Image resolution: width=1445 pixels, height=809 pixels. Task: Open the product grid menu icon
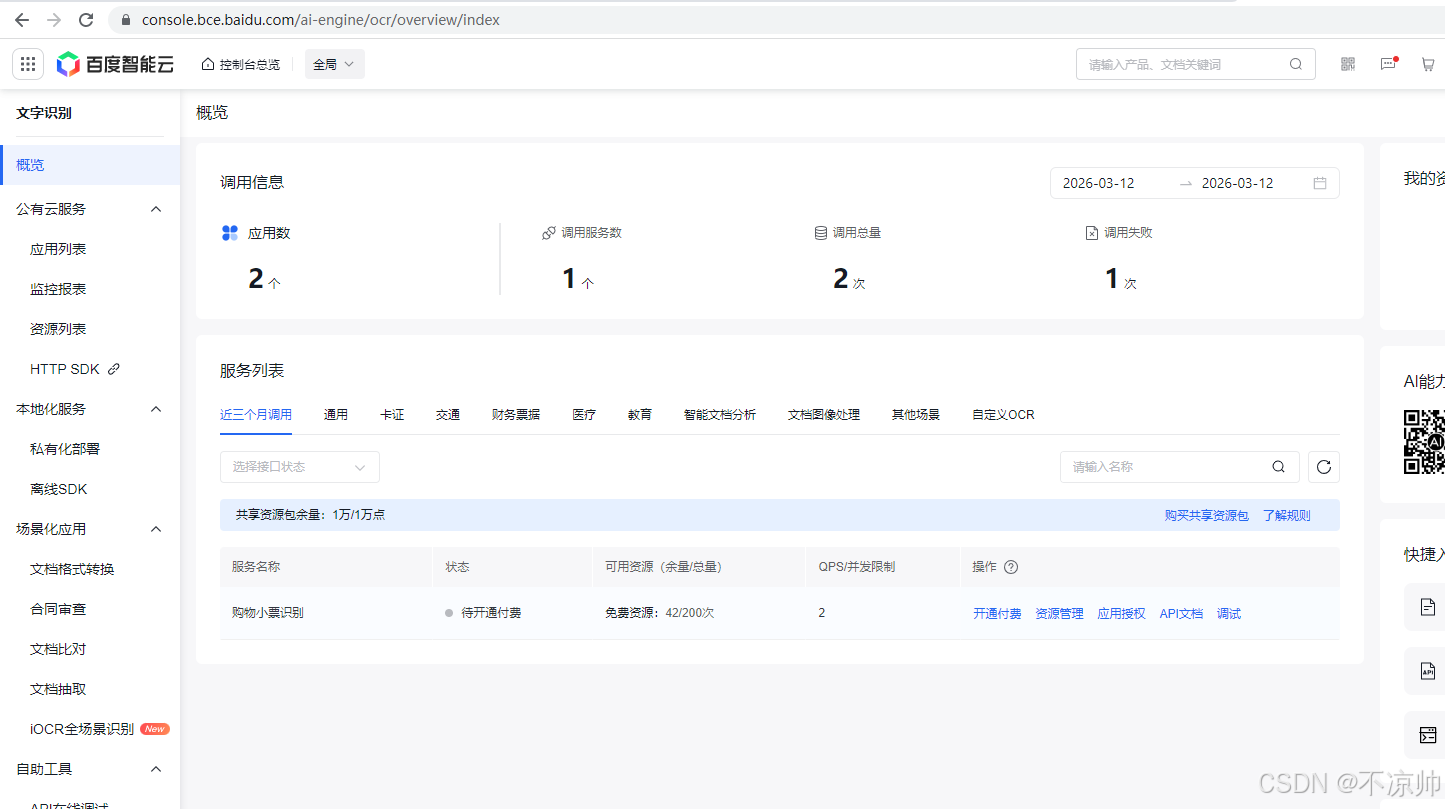pyautogui.click(x=28, y=64)
